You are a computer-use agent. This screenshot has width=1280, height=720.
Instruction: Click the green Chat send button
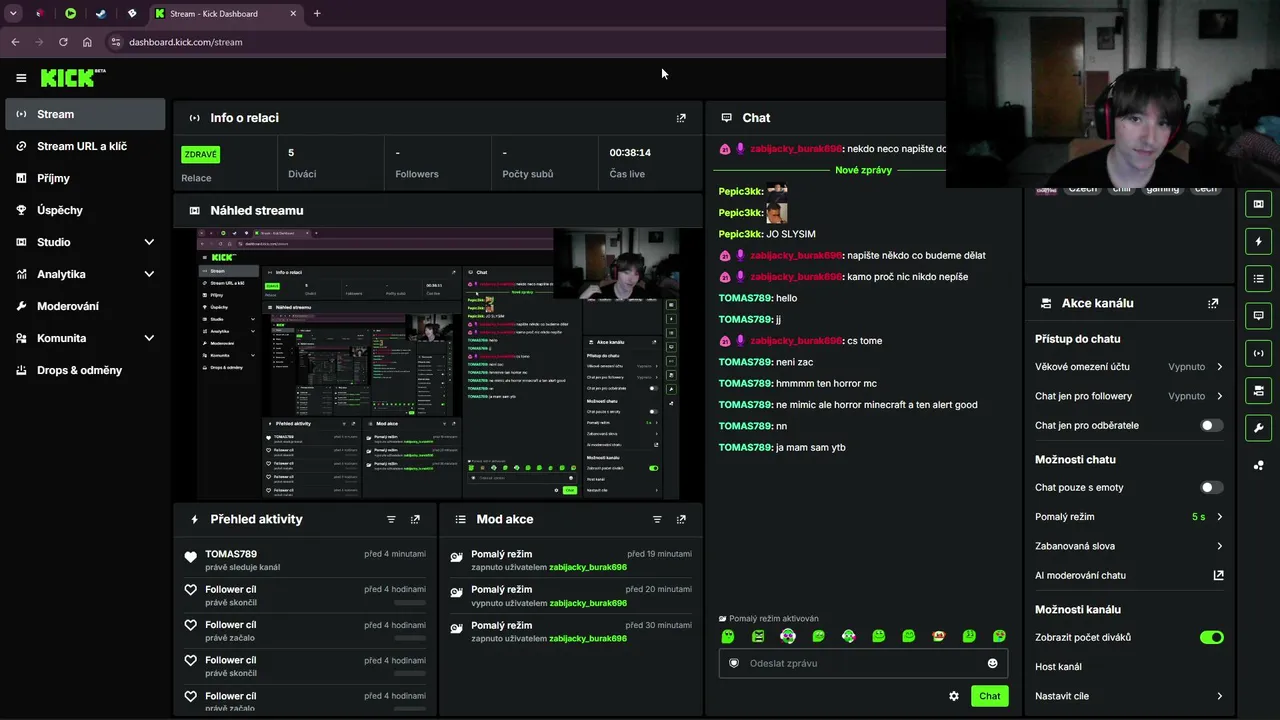tap(989, 696)
